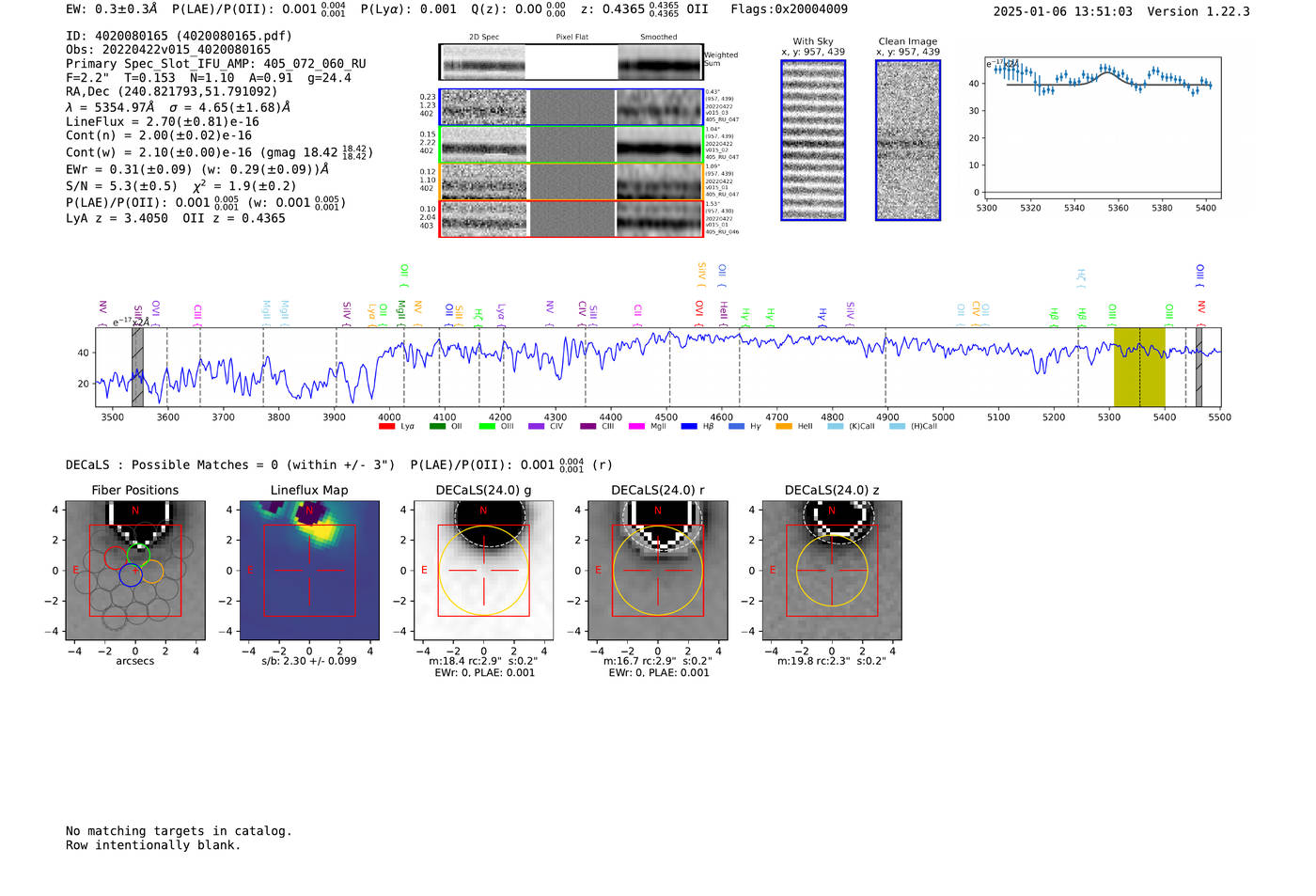Click the Weighted Sum 2D spectrum strip

[572, 62]
